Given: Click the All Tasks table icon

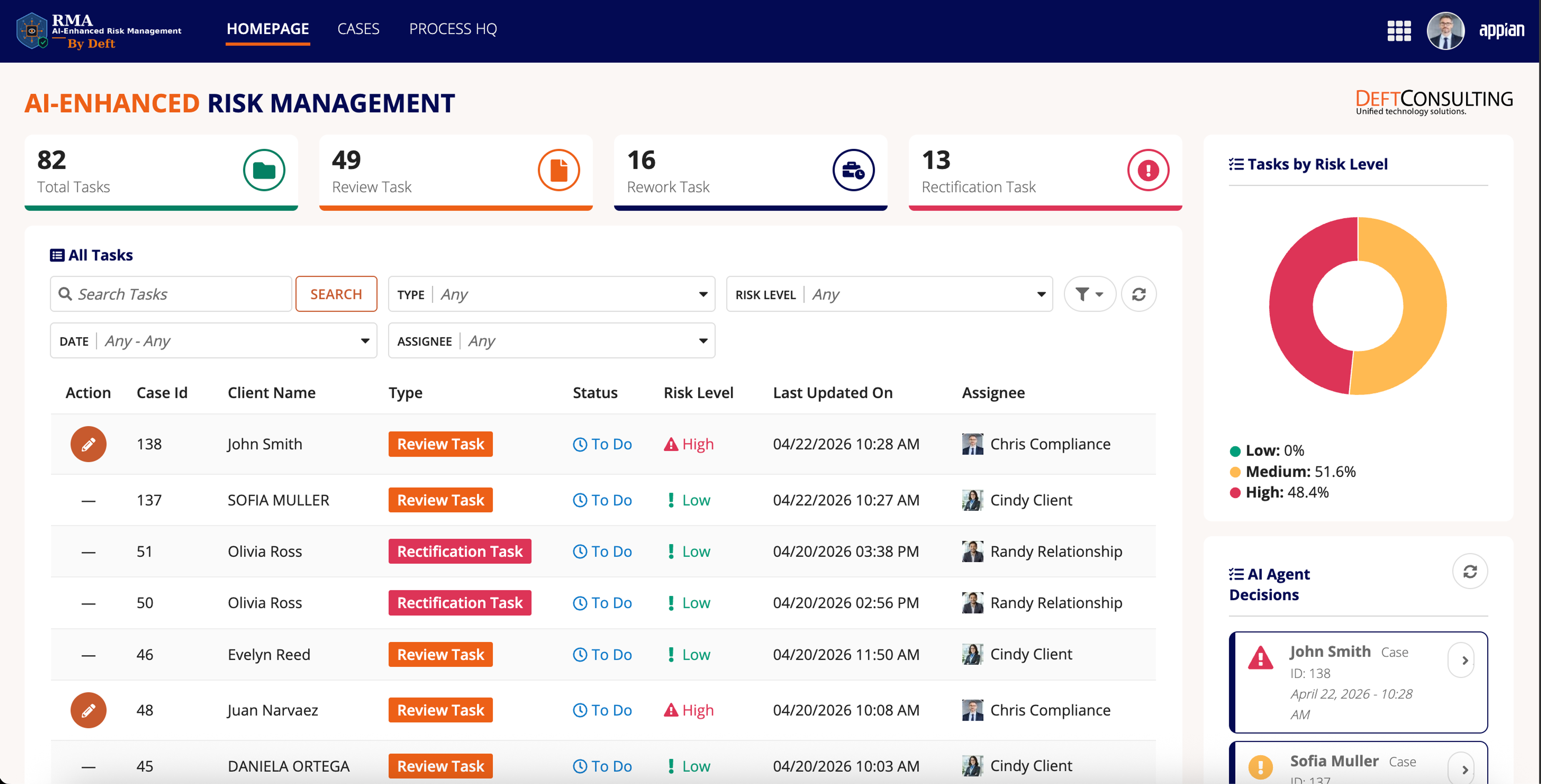Looking at the screenshot, I should [57, 255].
